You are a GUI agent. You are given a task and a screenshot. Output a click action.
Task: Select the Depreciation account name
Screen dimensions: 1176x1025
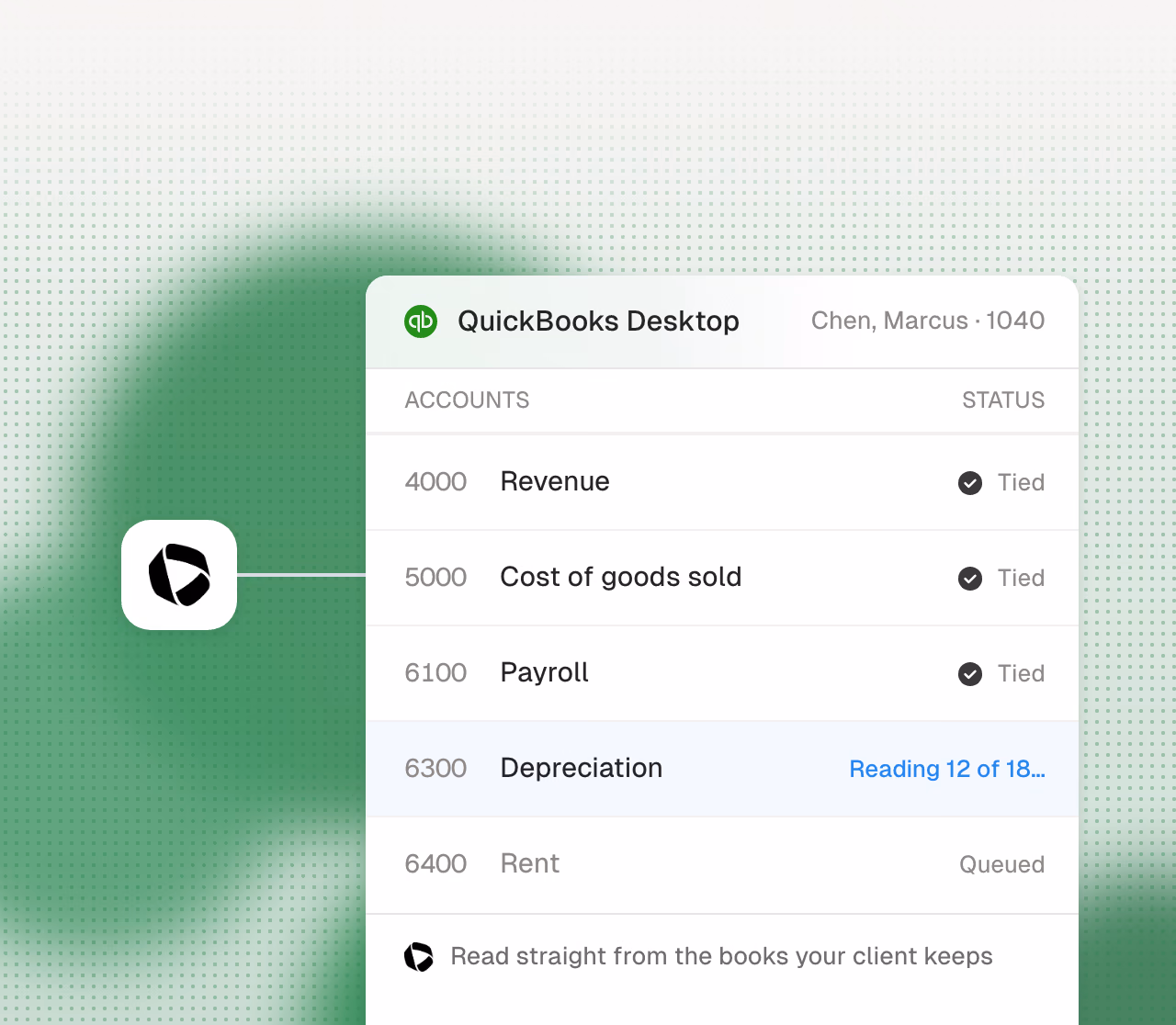coord(582,769)
